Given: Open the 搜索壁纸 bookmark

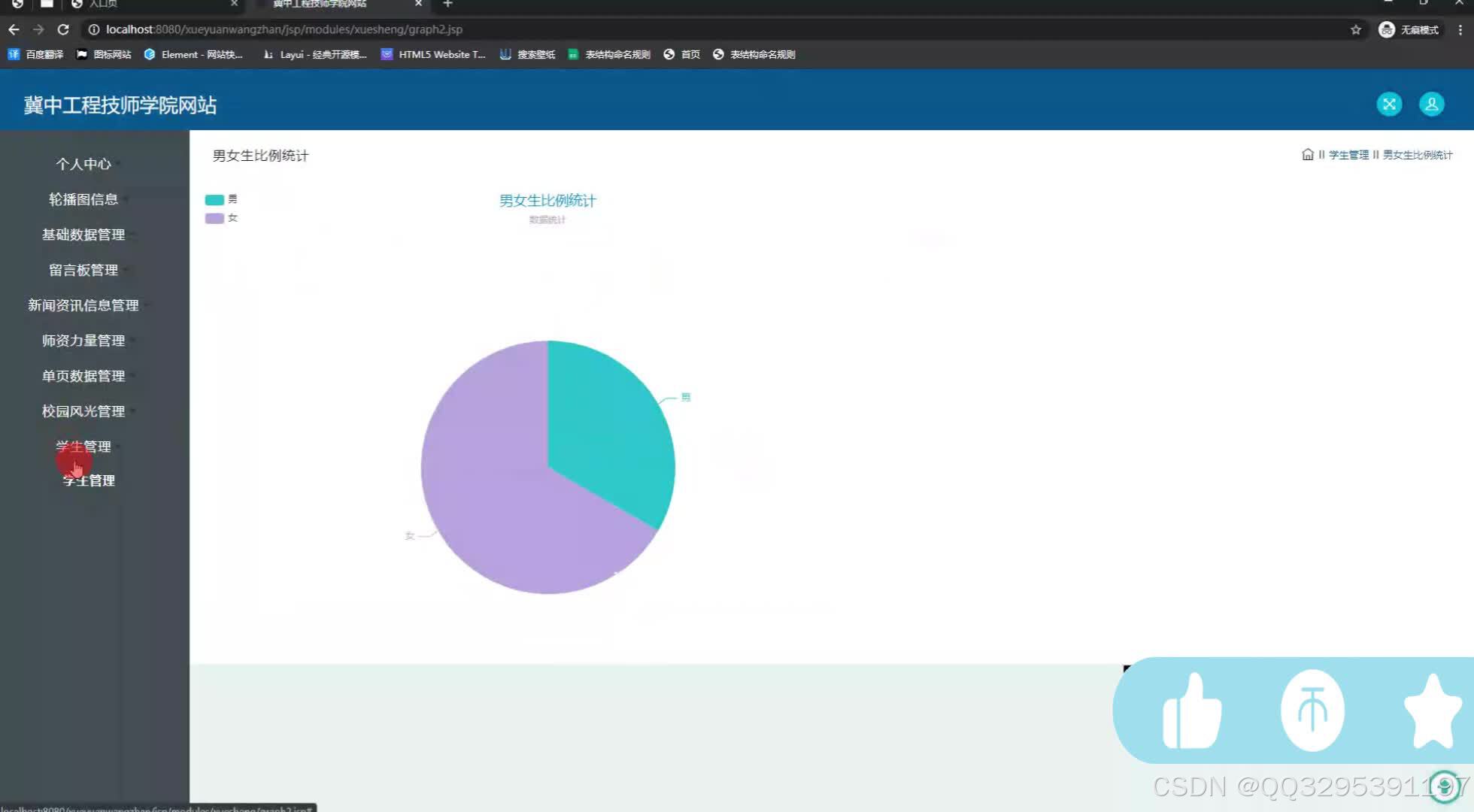Looking at the screenshot, I should 527,54.
